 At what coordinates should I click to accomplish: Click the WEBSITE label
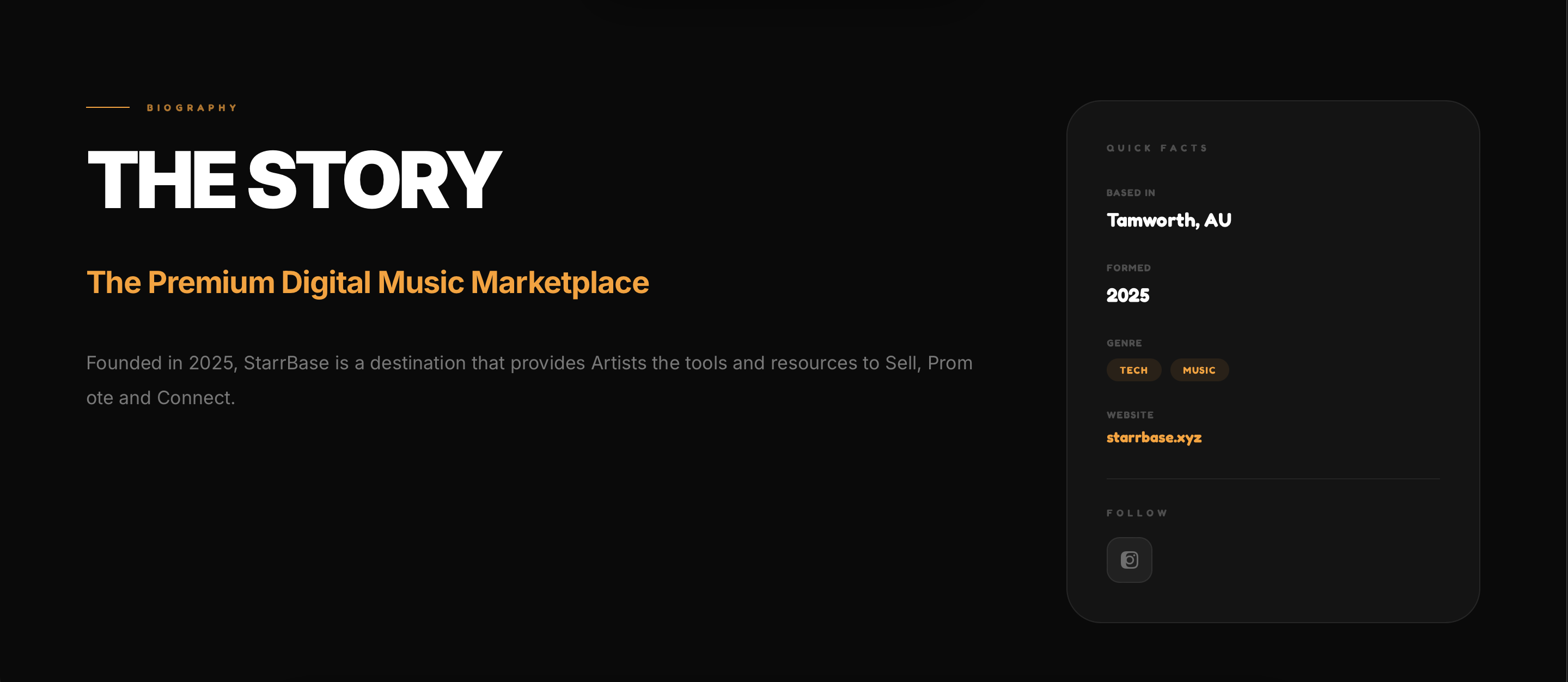tap(1130, 415)
